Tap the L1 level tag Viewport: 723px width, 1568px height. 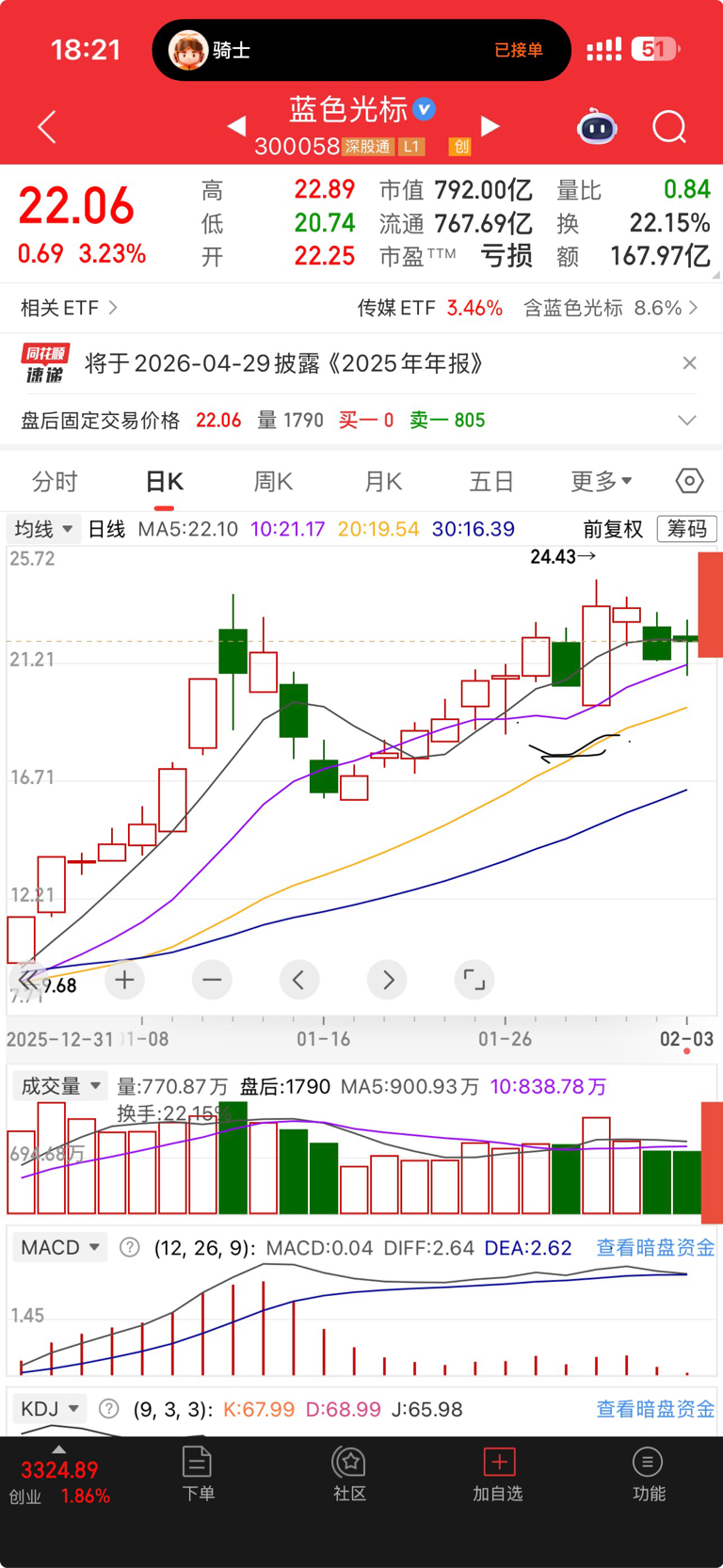(411, 147)
